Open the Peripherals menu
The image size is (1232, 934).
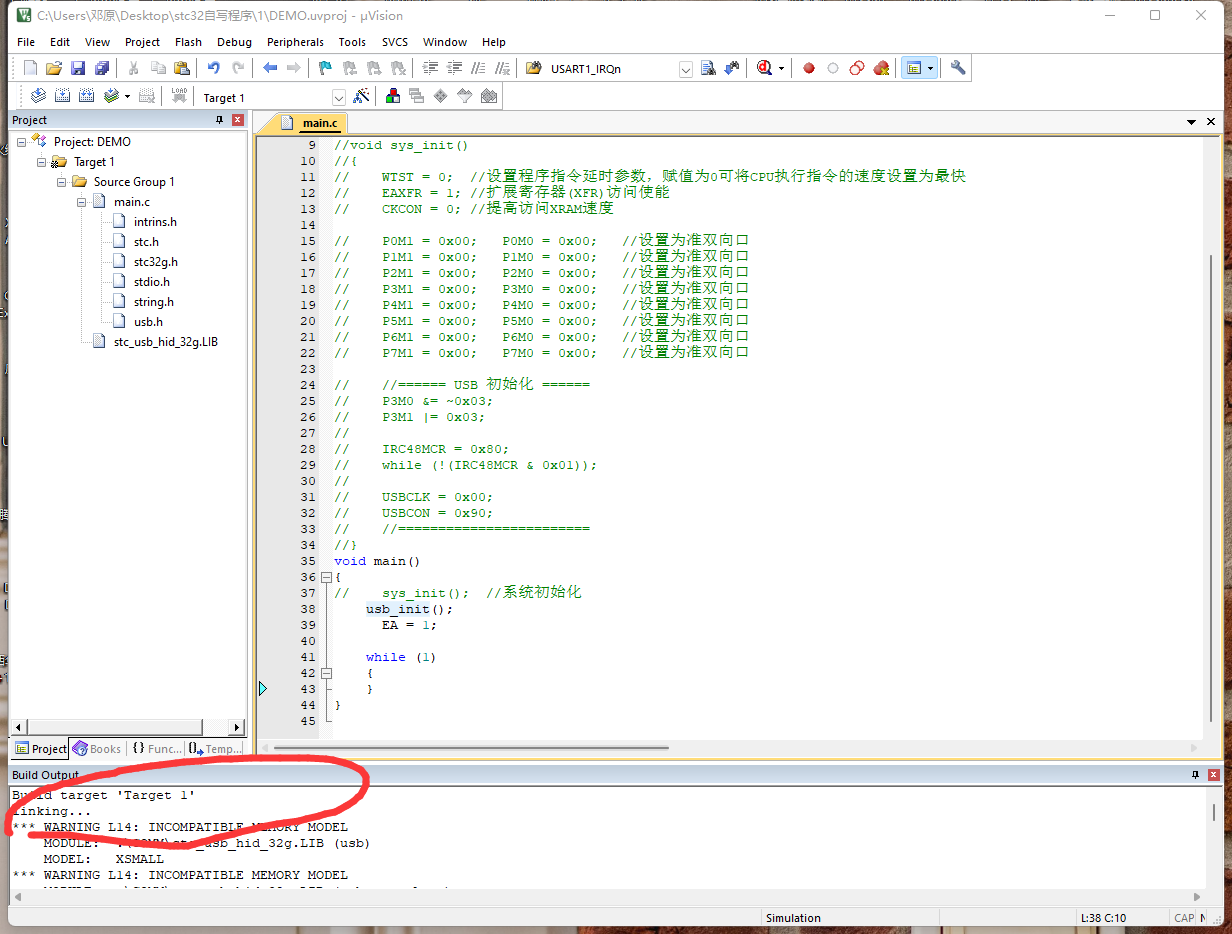[295, 42]
